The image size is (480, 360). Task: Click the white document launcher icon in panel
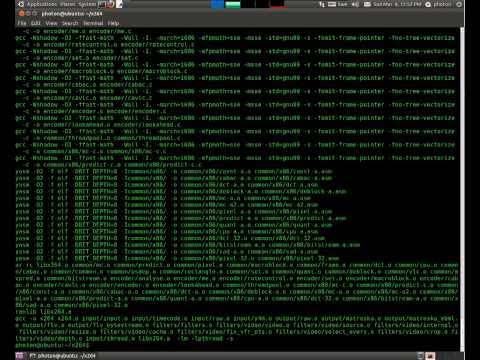coord(119,4)
